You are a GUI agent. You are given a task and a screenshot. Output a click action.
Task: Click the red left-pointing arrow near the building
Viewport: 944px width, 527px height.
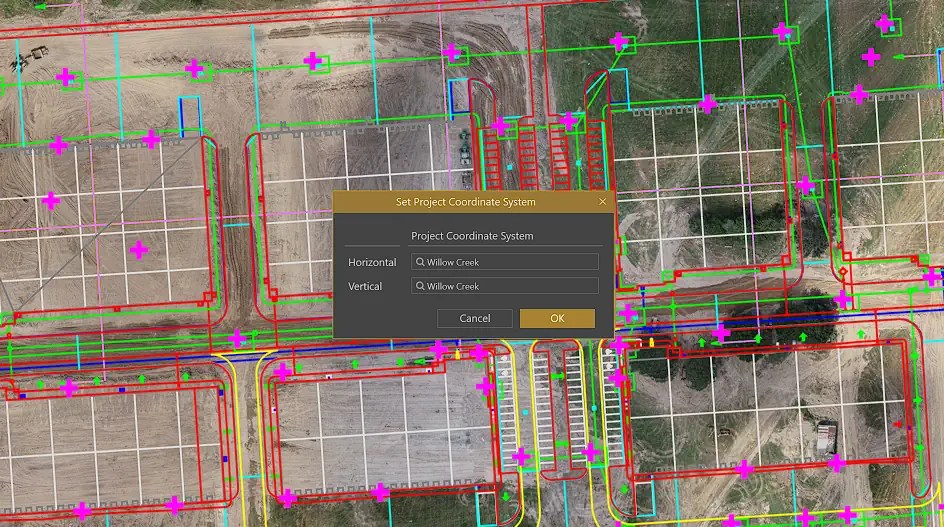(897, 425)
